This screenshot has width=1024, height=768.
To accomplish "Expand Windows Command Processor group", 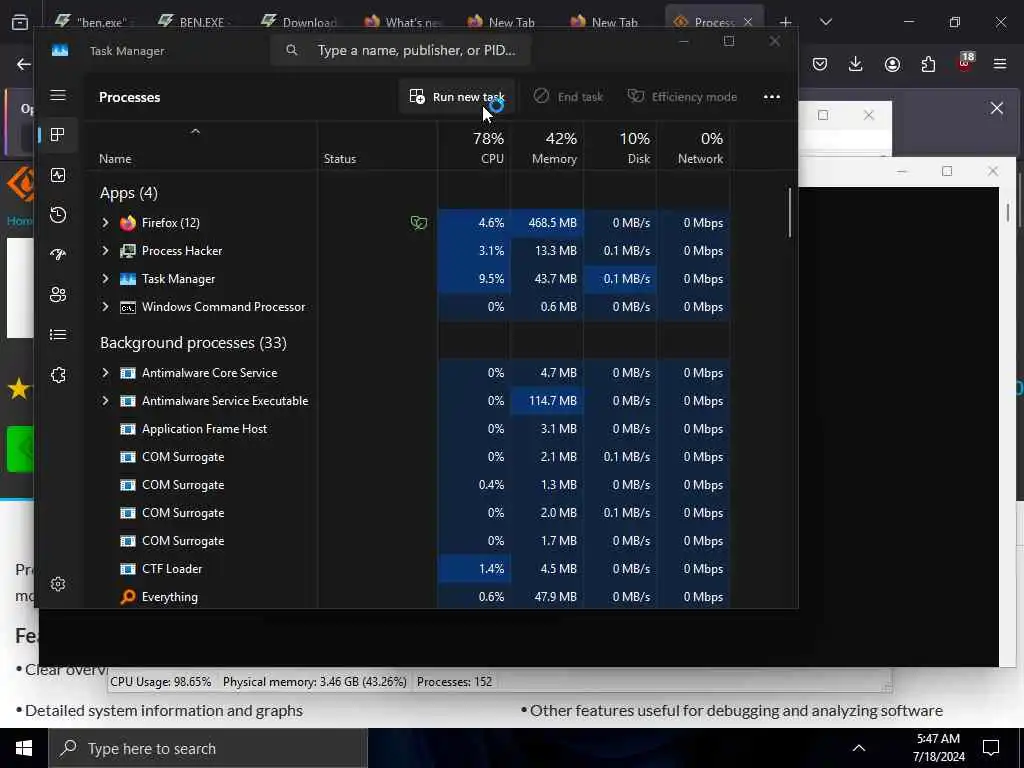I will click(x=105, y=307).
